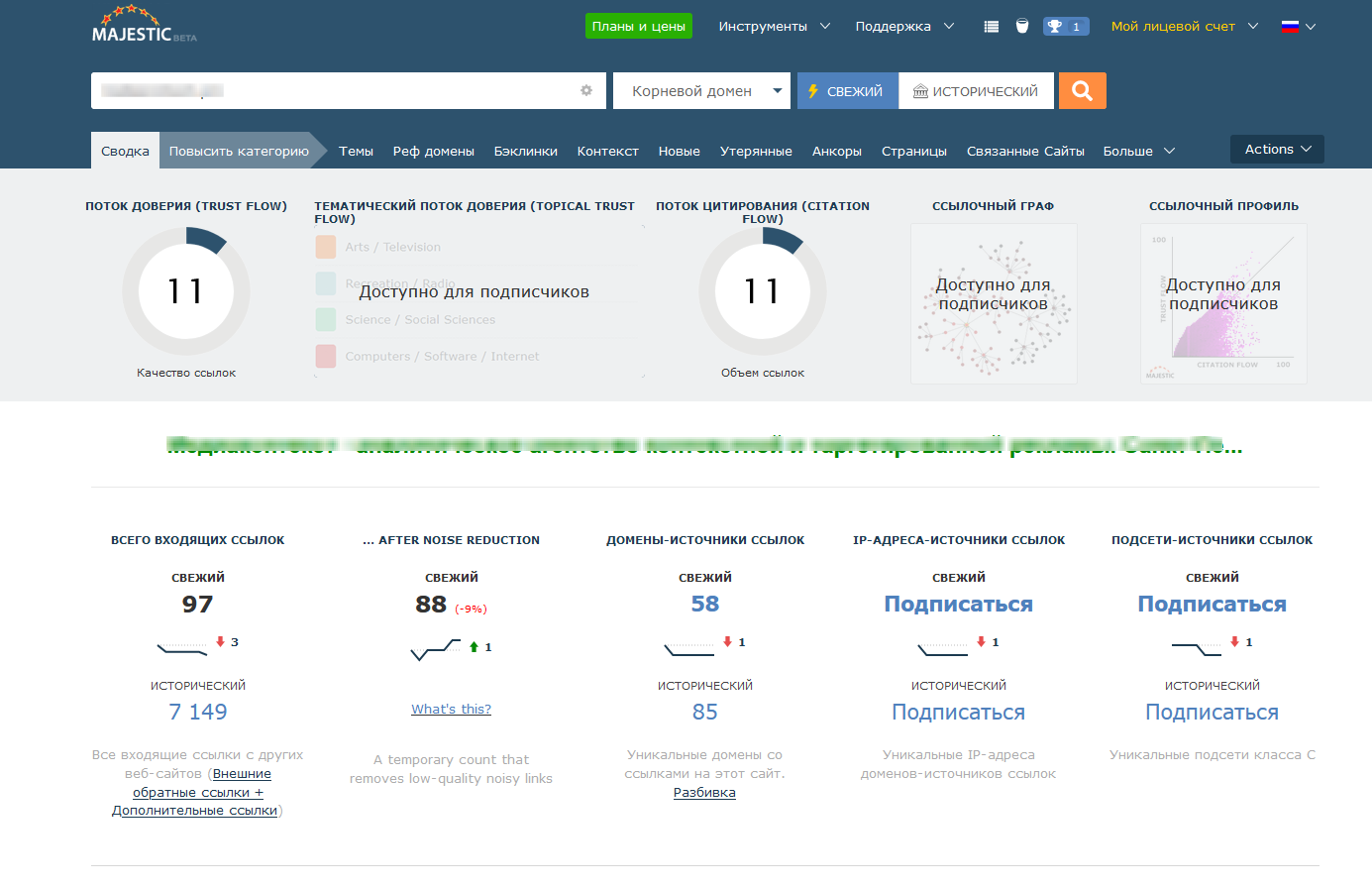Image resolution: width=1372 pixels, height=889 pixels.
Task: Open the Новые tab
Action: 679,151
